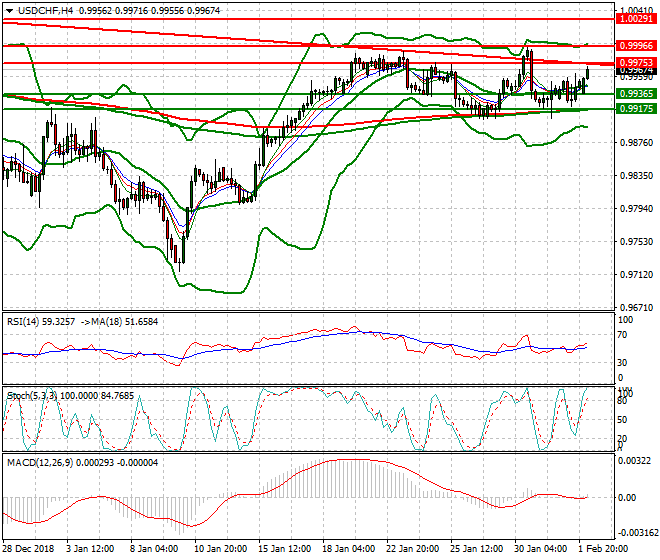The width and height of the screenshot is (660, 560).
Task: Select the 0.99753 red price label
Action: click(636, 63)
